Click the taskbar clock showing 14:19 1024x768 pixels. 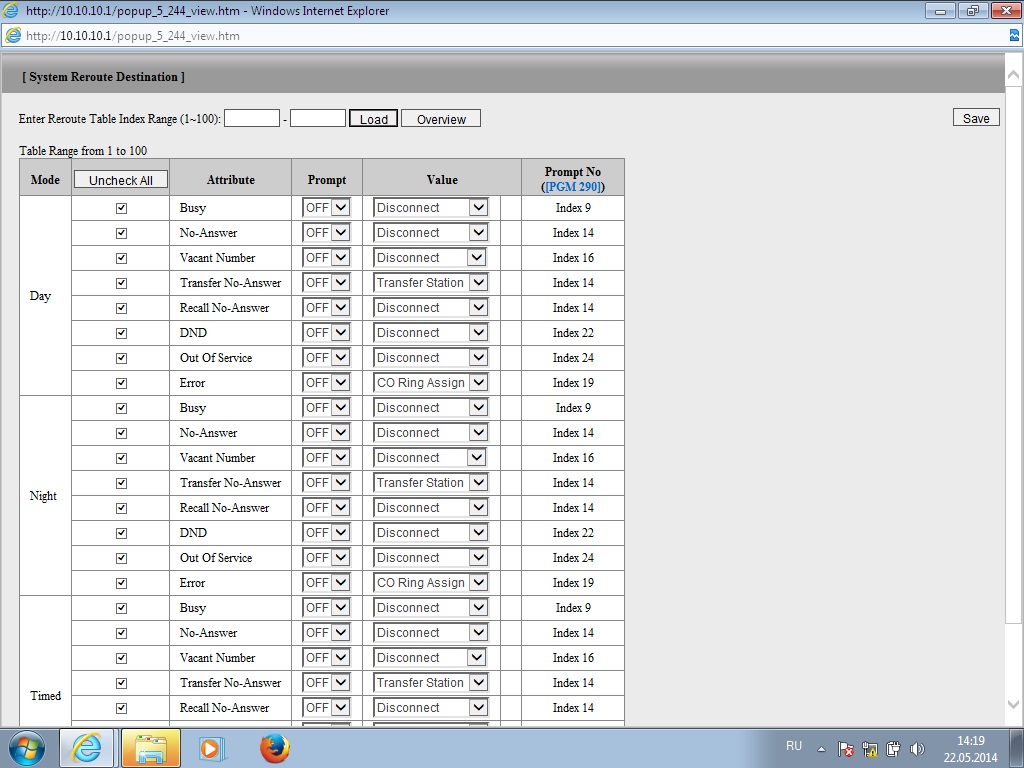coord(970,748)
